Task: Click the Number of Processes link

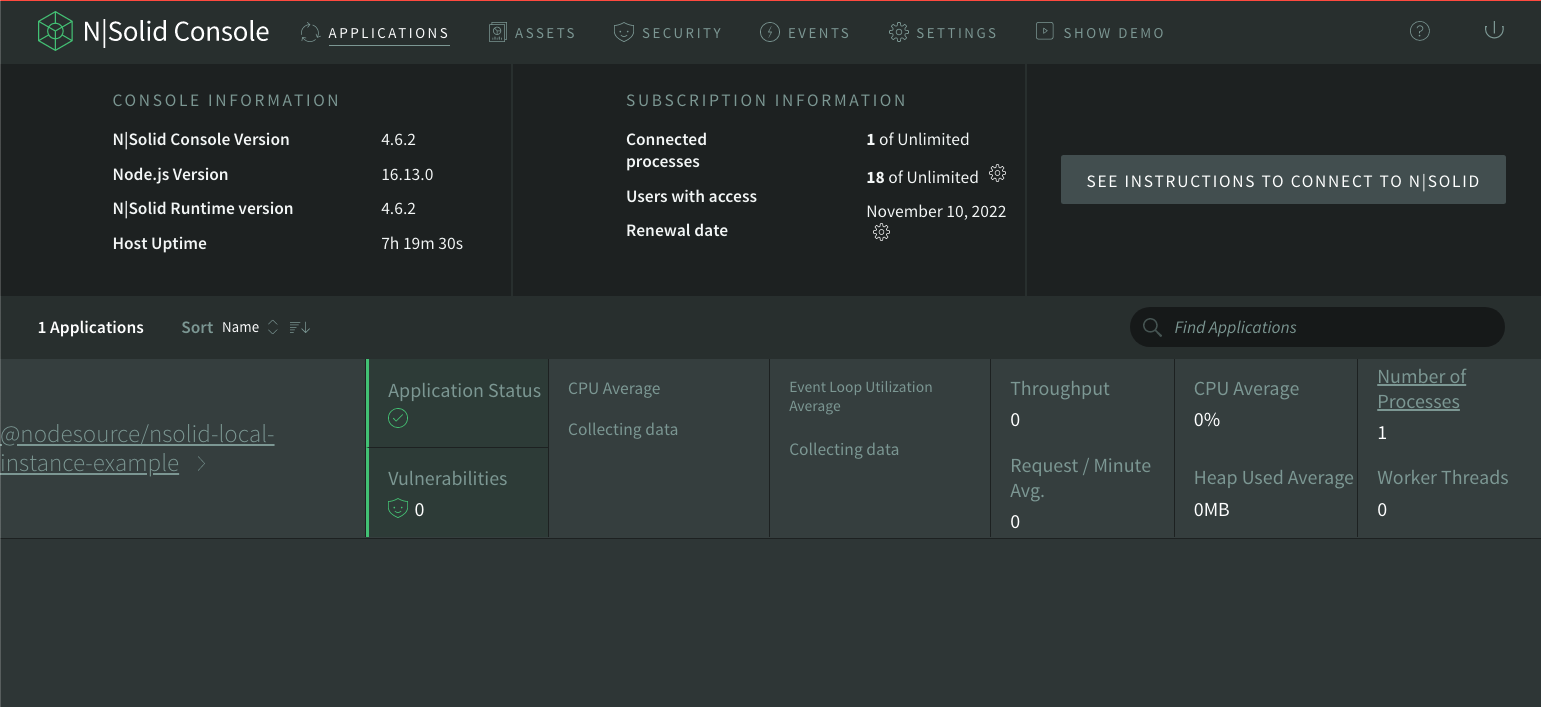Action: 1421,389
